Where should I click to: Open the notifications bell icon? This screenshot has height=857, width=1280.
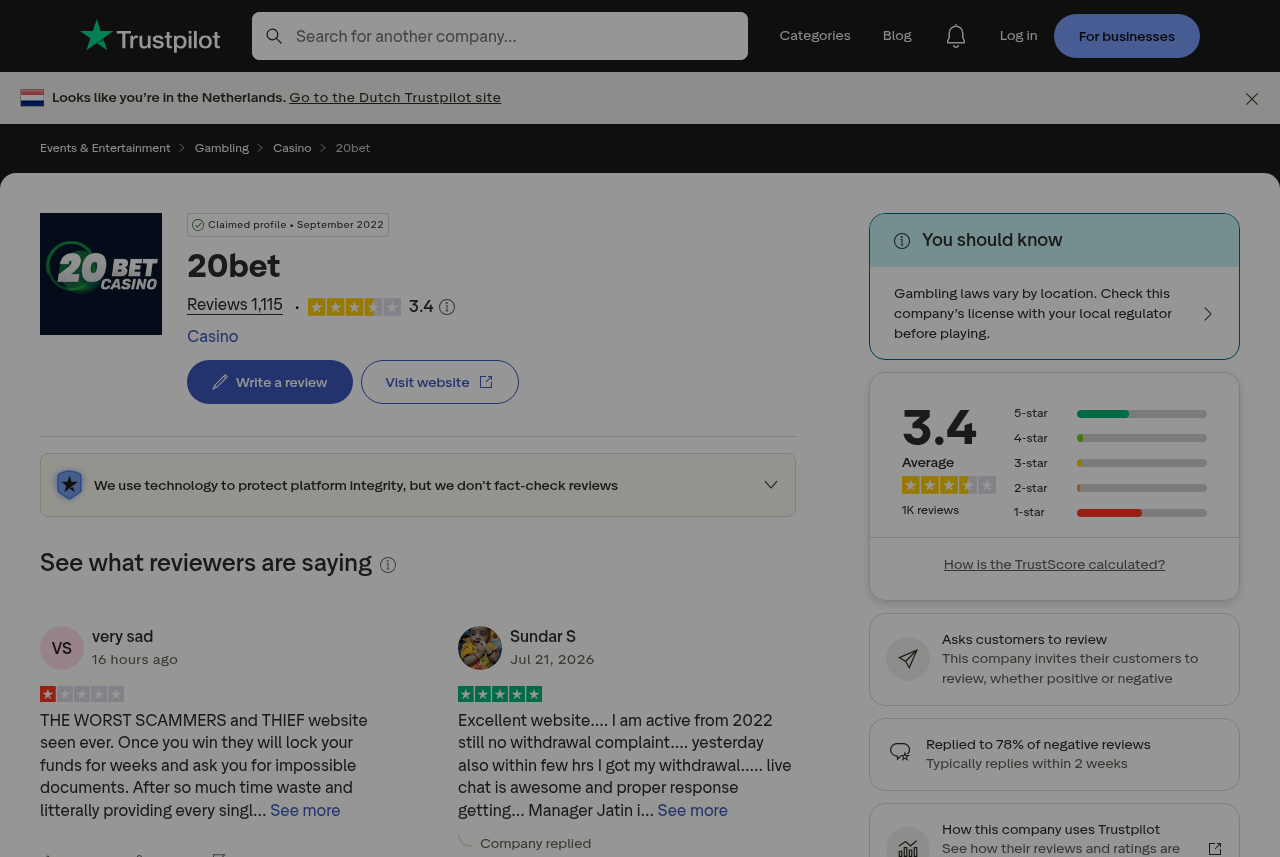(956, 36)
